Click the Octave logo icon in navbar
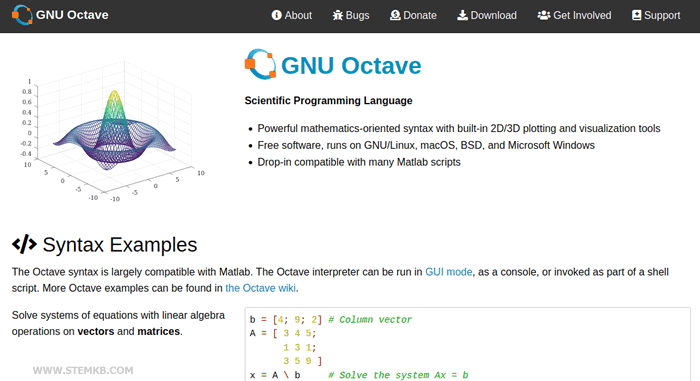 click(x=22, y=15)
